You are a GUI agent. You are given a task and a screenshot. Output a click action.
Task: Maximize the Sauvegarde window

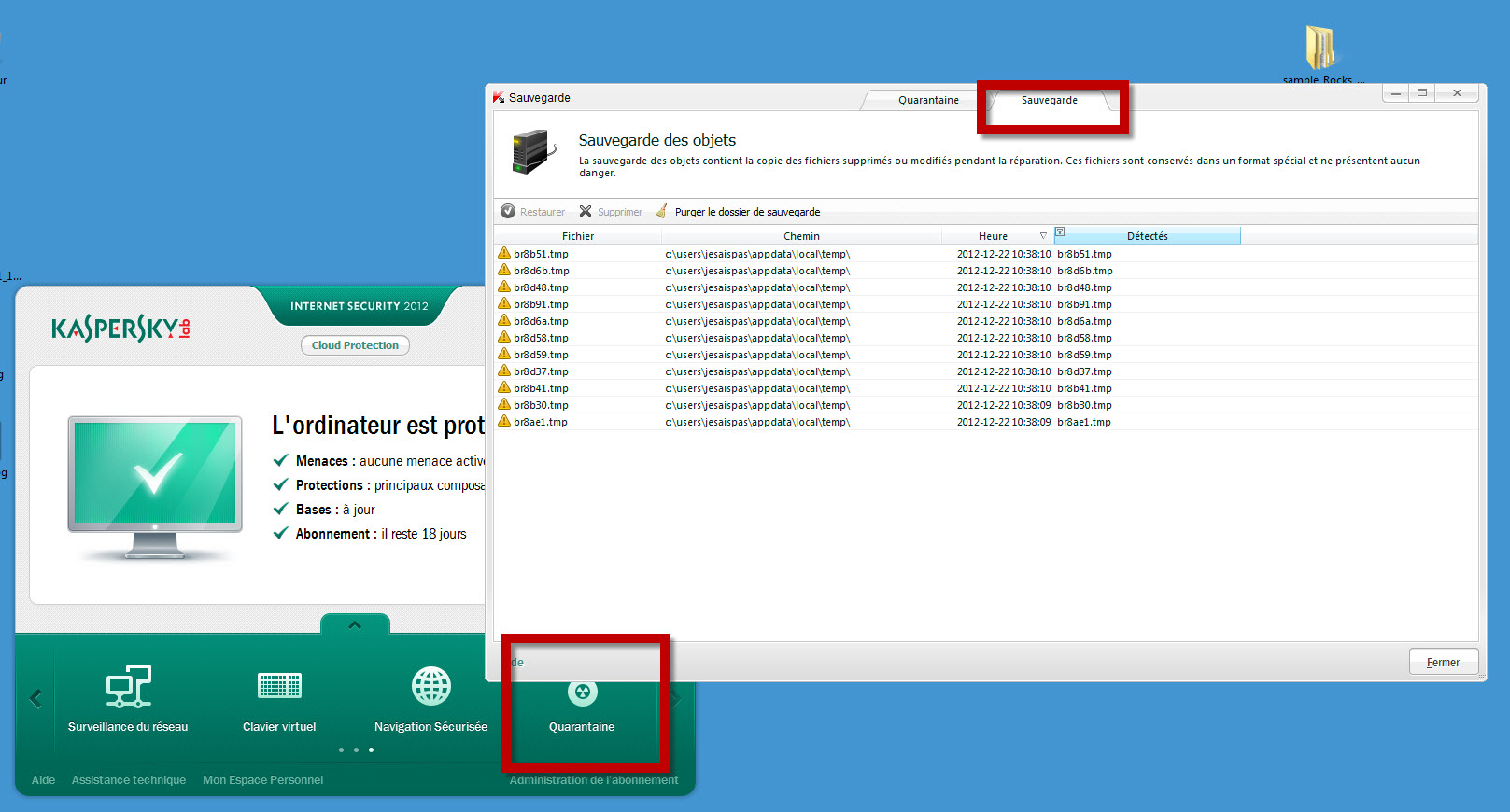point(1422,93)
